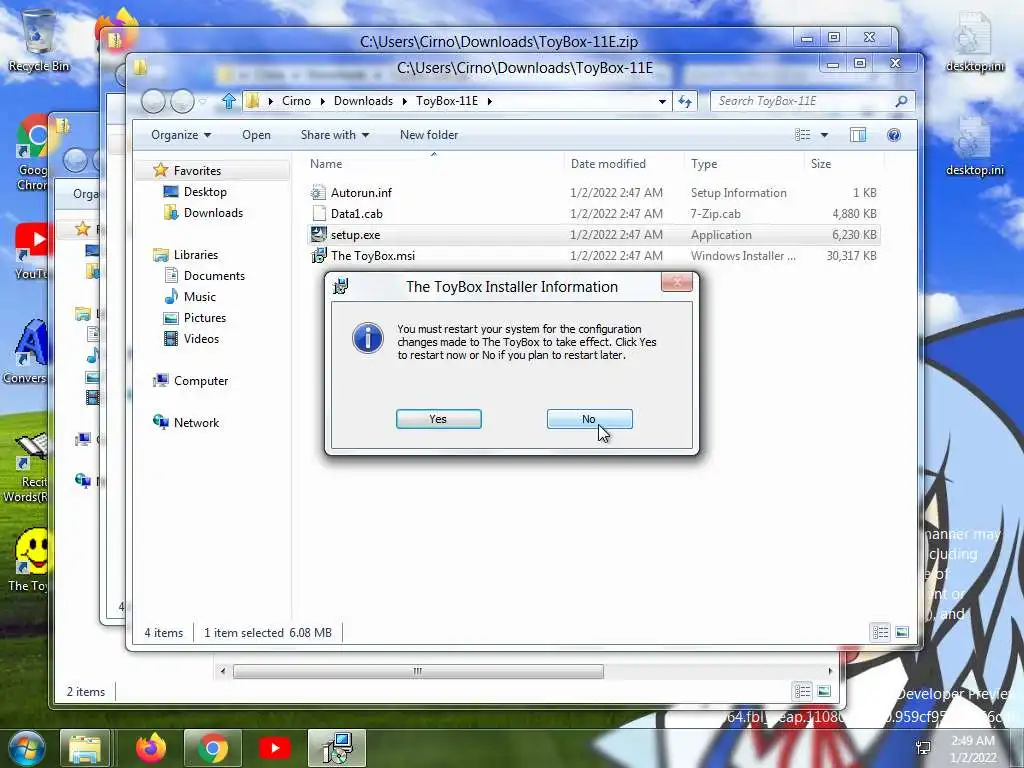
Task: Switch to details view in status bar
Action: (880, 632)
